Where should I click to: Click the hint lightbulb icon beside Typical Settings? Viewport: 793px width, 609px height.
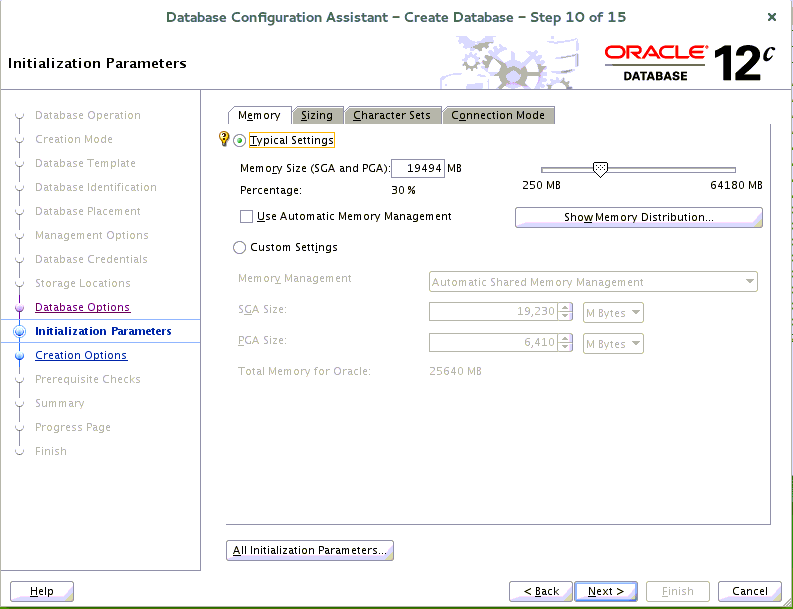point(224,140)
